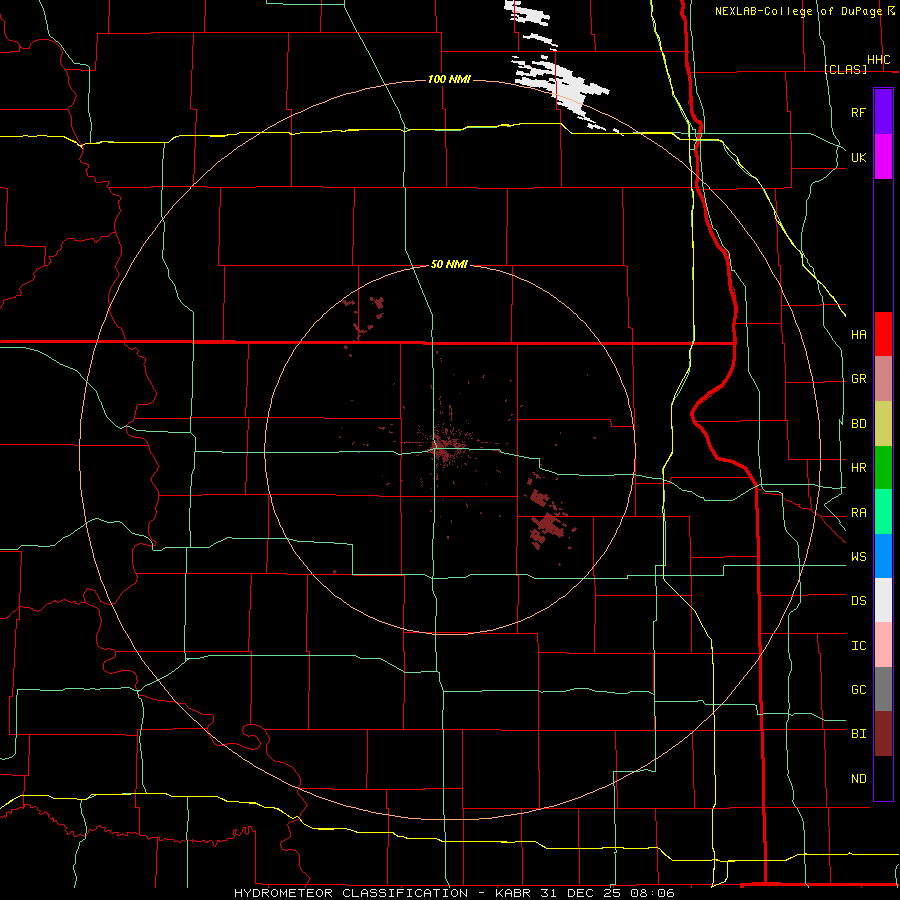Click the RA legend label
The height and width of the screenshot is (900, 900).
click(x=858, y=513)
